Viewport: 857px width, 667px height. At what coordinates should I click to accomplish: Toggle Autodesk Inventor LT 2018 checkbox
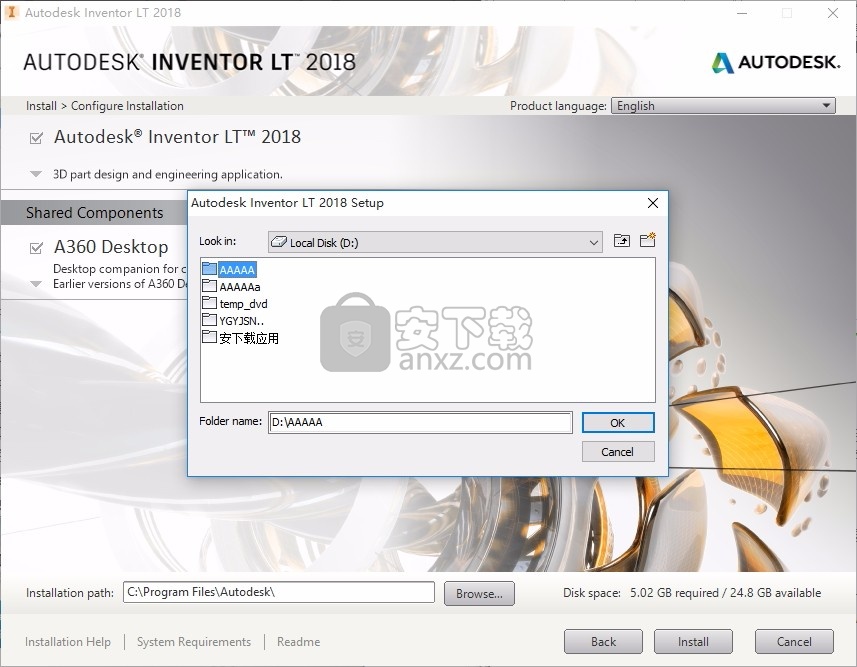(36, 138)
